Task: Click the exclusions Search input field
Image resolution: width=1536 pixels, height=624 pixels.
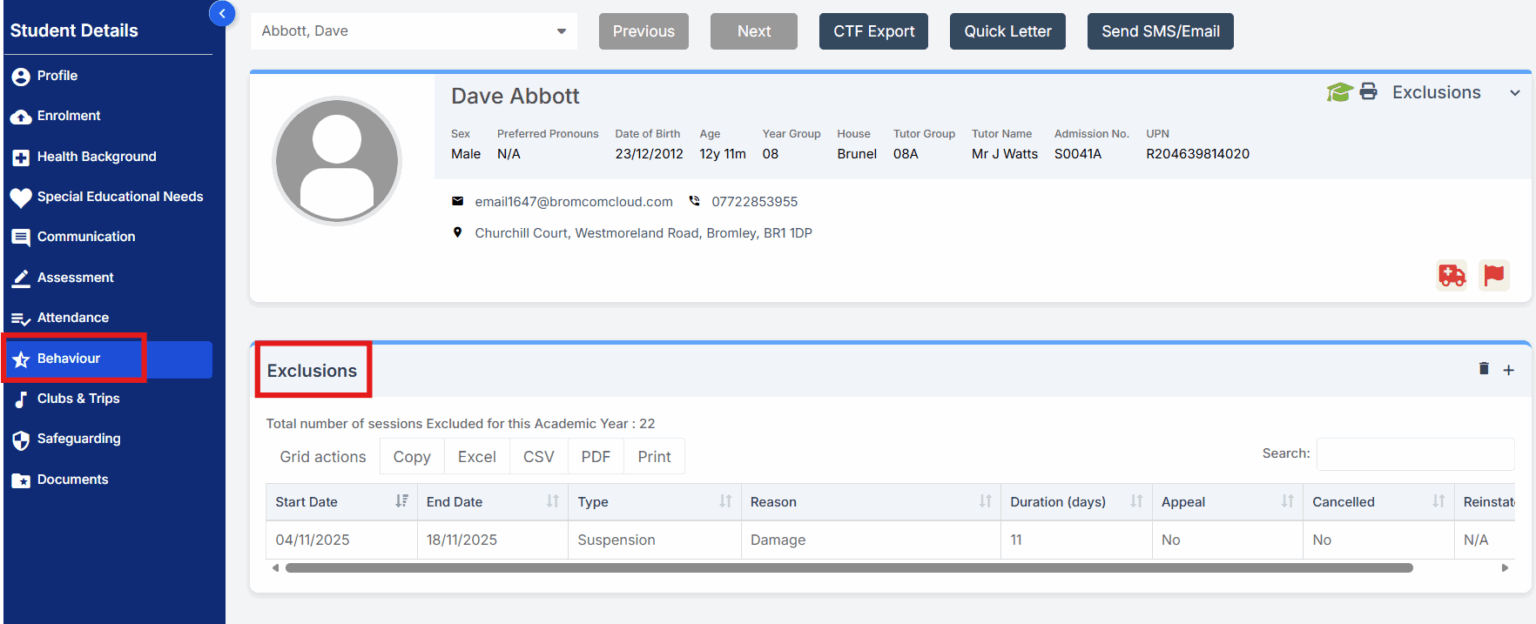Action: click(1414, 454)
